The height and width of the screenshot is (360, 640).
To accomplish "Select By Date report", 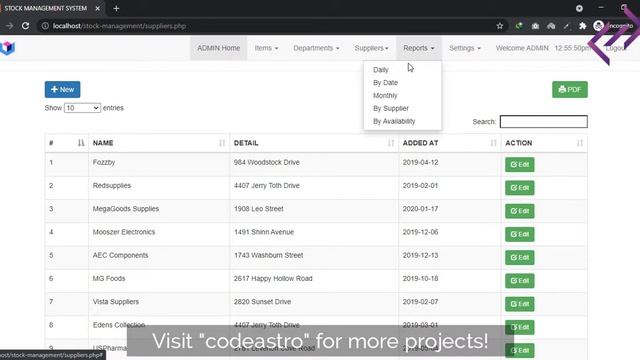I will click(x=385, y=82).
